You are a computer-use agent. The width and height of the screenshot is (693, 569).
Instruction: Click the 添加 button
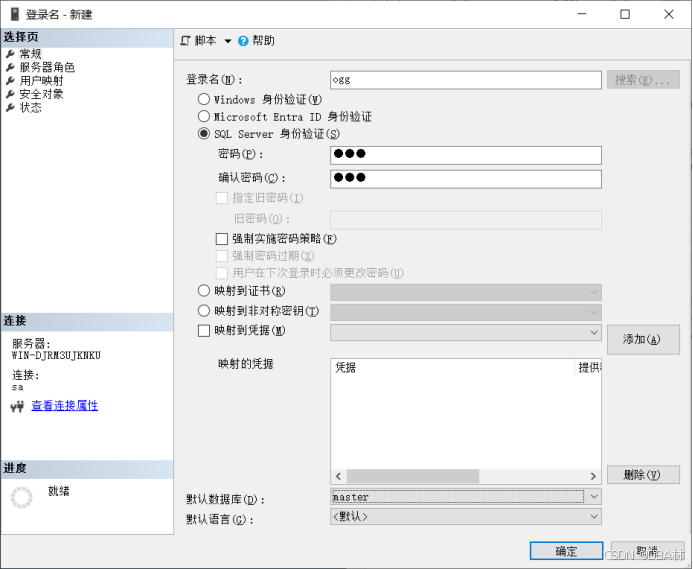tap(643, 340)
